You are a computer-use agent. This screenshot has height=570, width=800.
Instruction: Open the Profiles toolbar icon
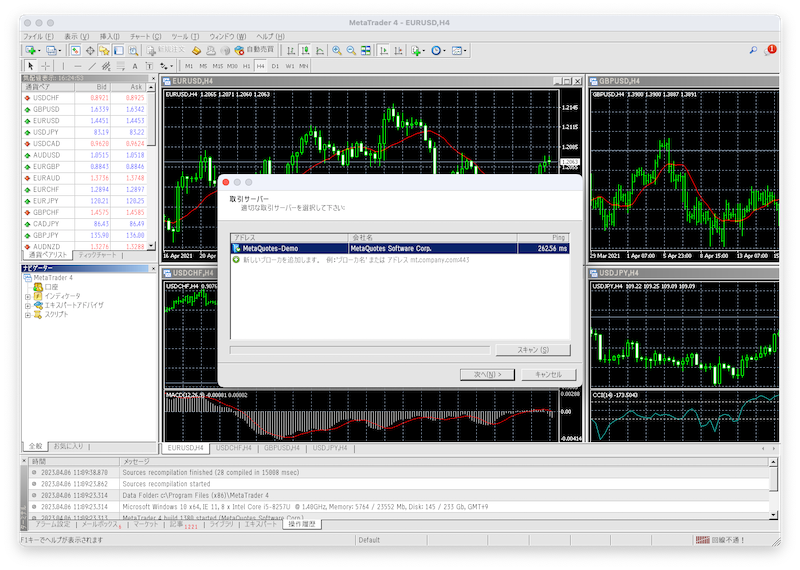tap(52, 50)
